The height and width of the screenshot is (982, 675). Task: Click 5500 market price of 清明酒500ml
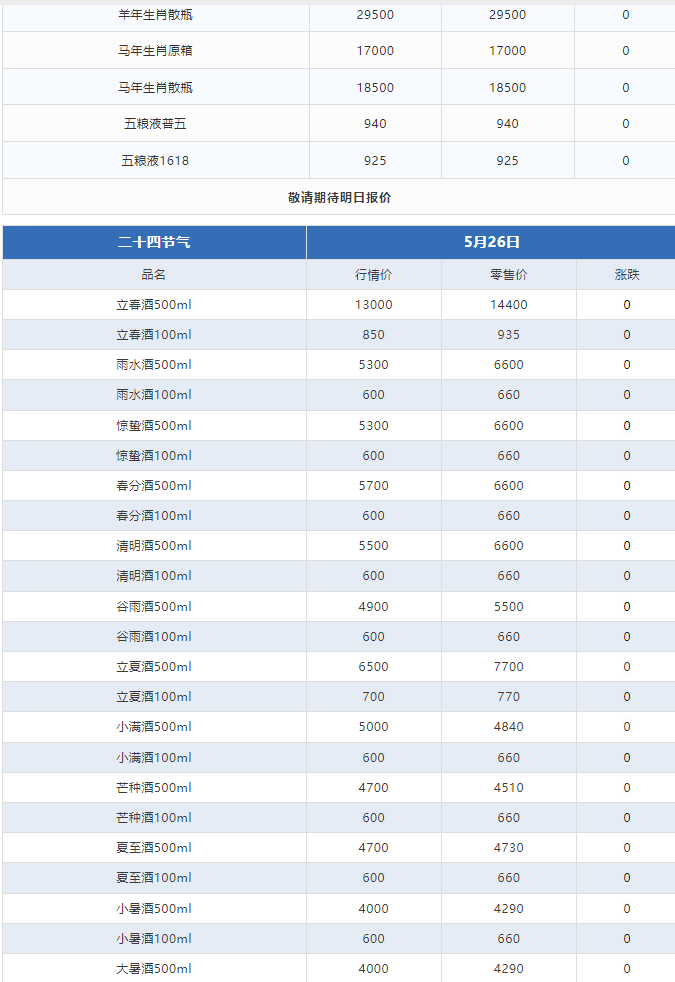[x=373, y=545]
